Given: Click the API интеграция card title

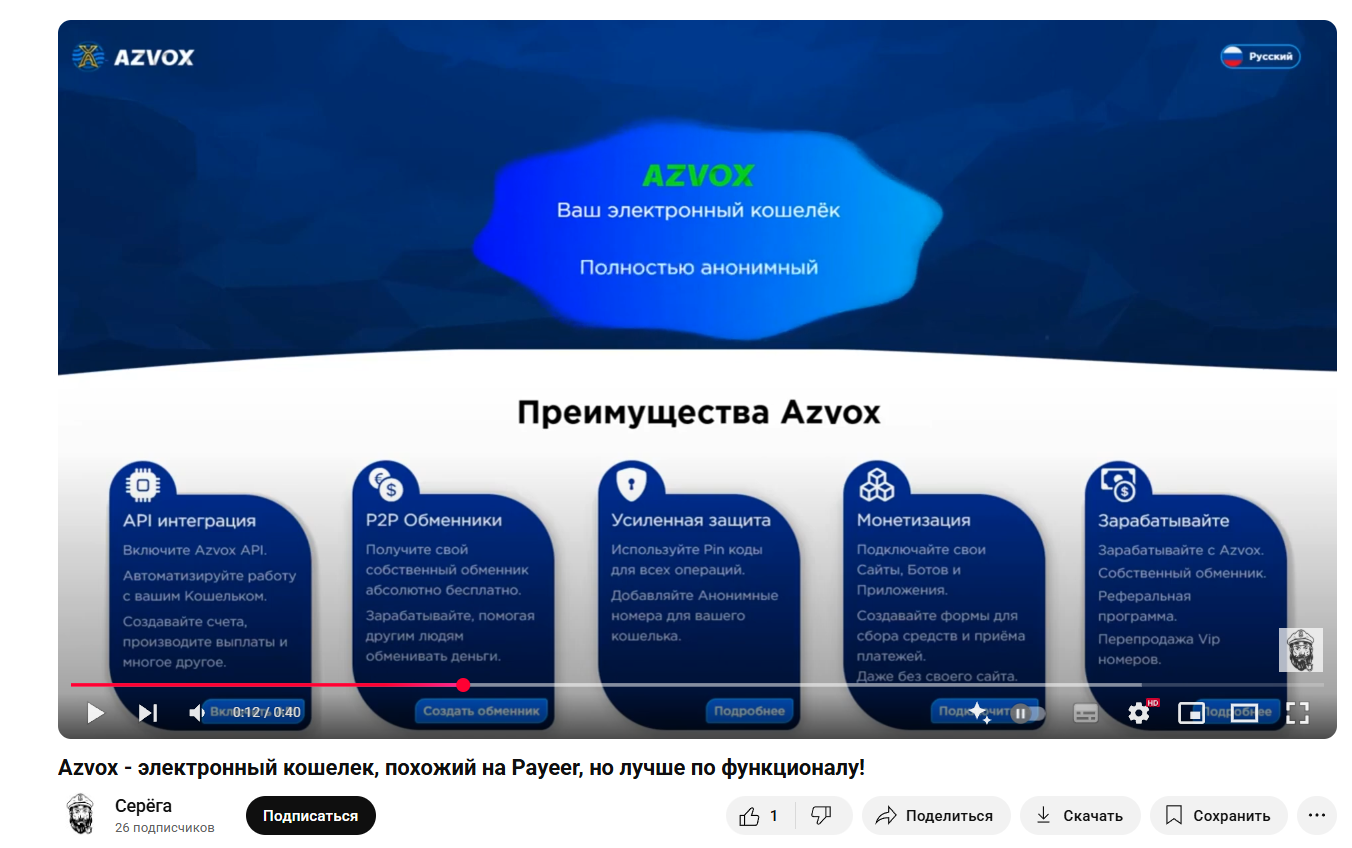Looking at the screenshot, I should 189,521.
